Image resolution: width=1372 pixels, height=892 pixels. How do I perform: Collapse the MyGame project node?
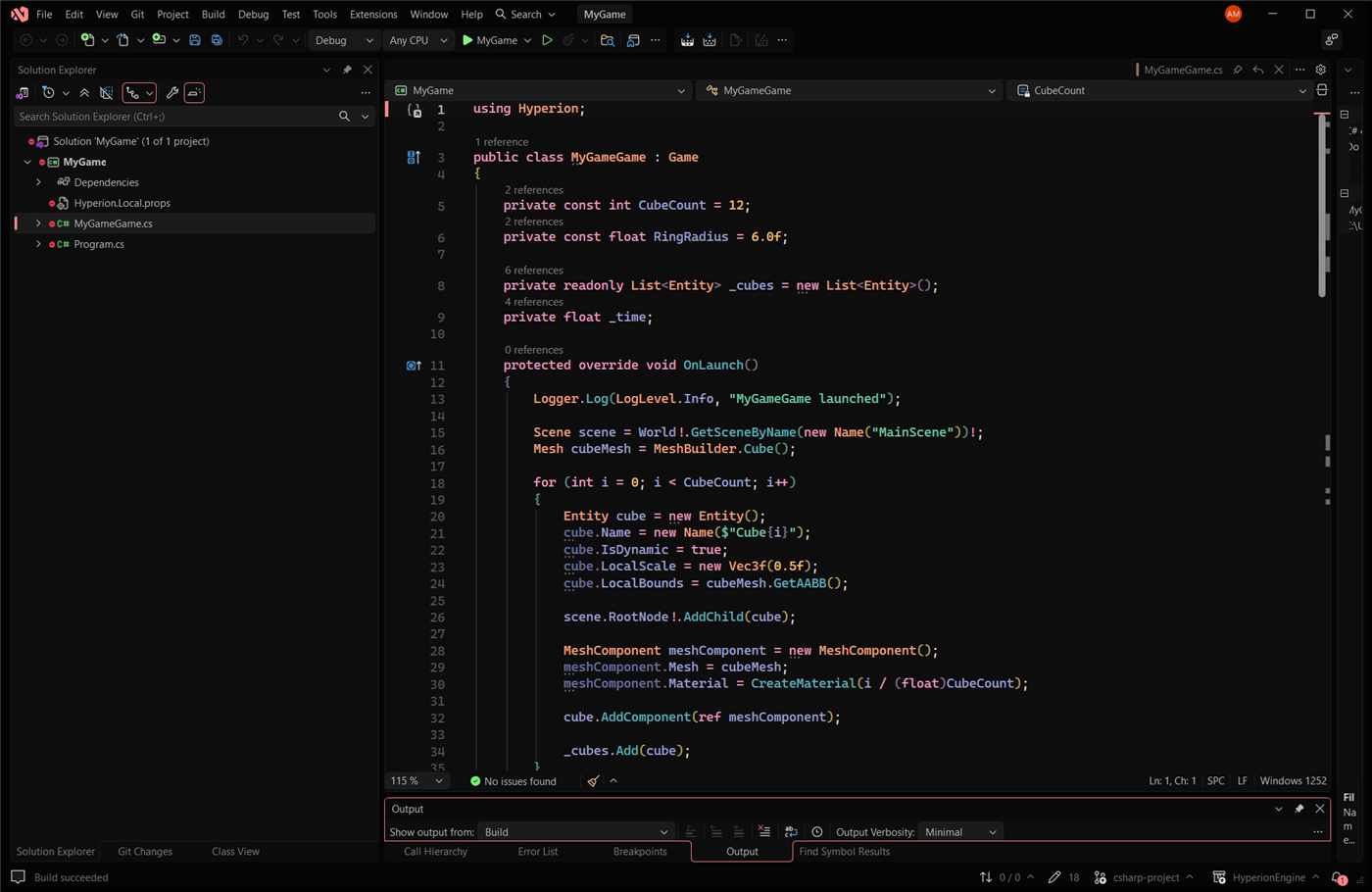coord(27,162)
